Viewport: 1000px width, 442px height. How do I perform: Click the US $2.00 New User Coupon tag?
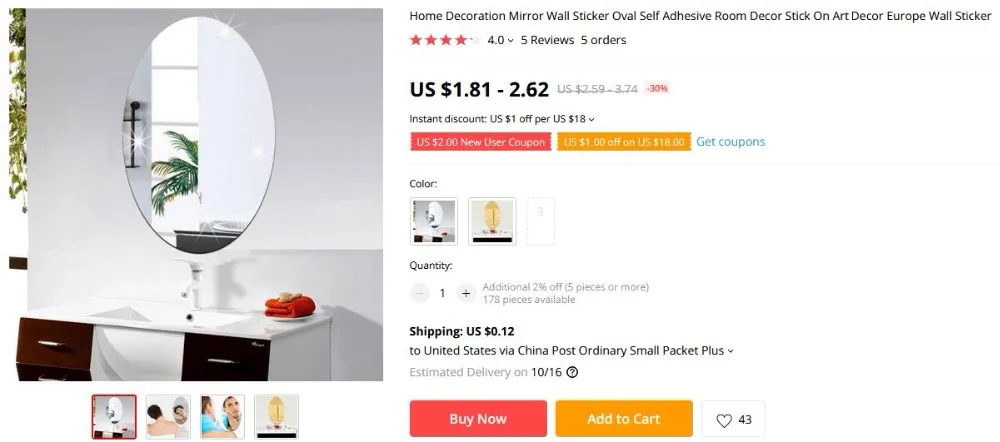coord(481,142)
